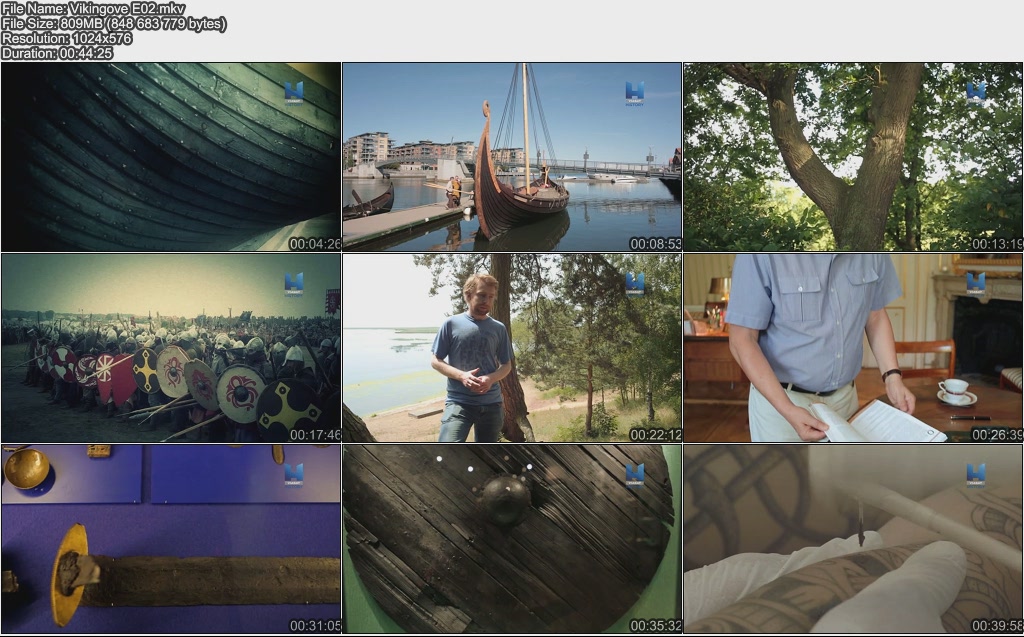The width and height of the screenshot is (1024, 637).
Task: Select the rusted sword on blue thumbnail
Action: [170, 539]
